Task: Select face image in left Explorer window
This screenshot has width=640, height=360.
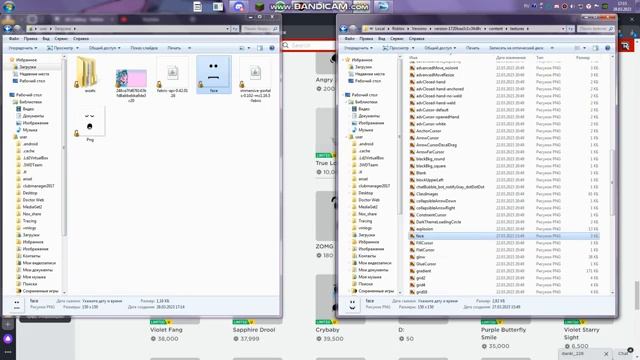Action: [x=213, y=75]
